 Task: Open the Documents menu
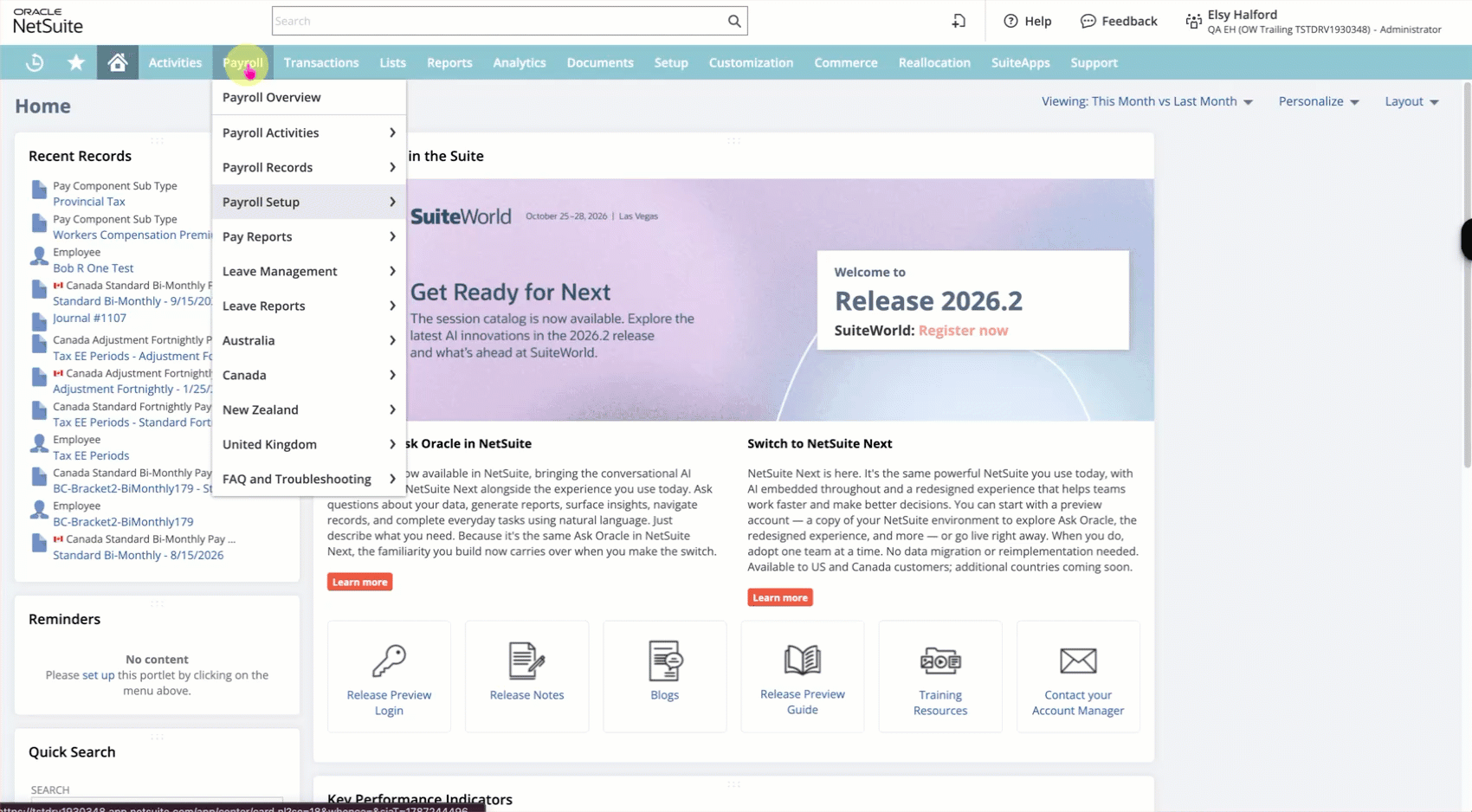[600, 62]
